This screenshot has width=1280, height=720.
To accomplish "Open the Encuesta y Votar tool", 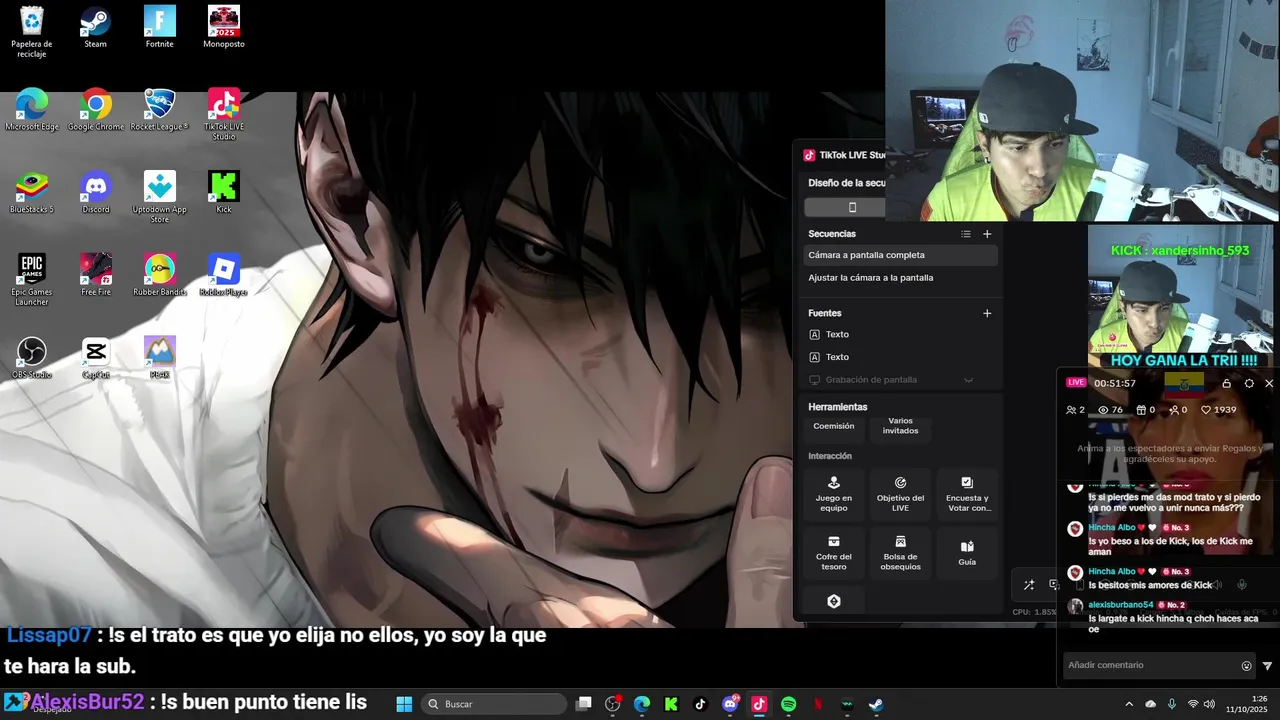I will tap(967, 493).
